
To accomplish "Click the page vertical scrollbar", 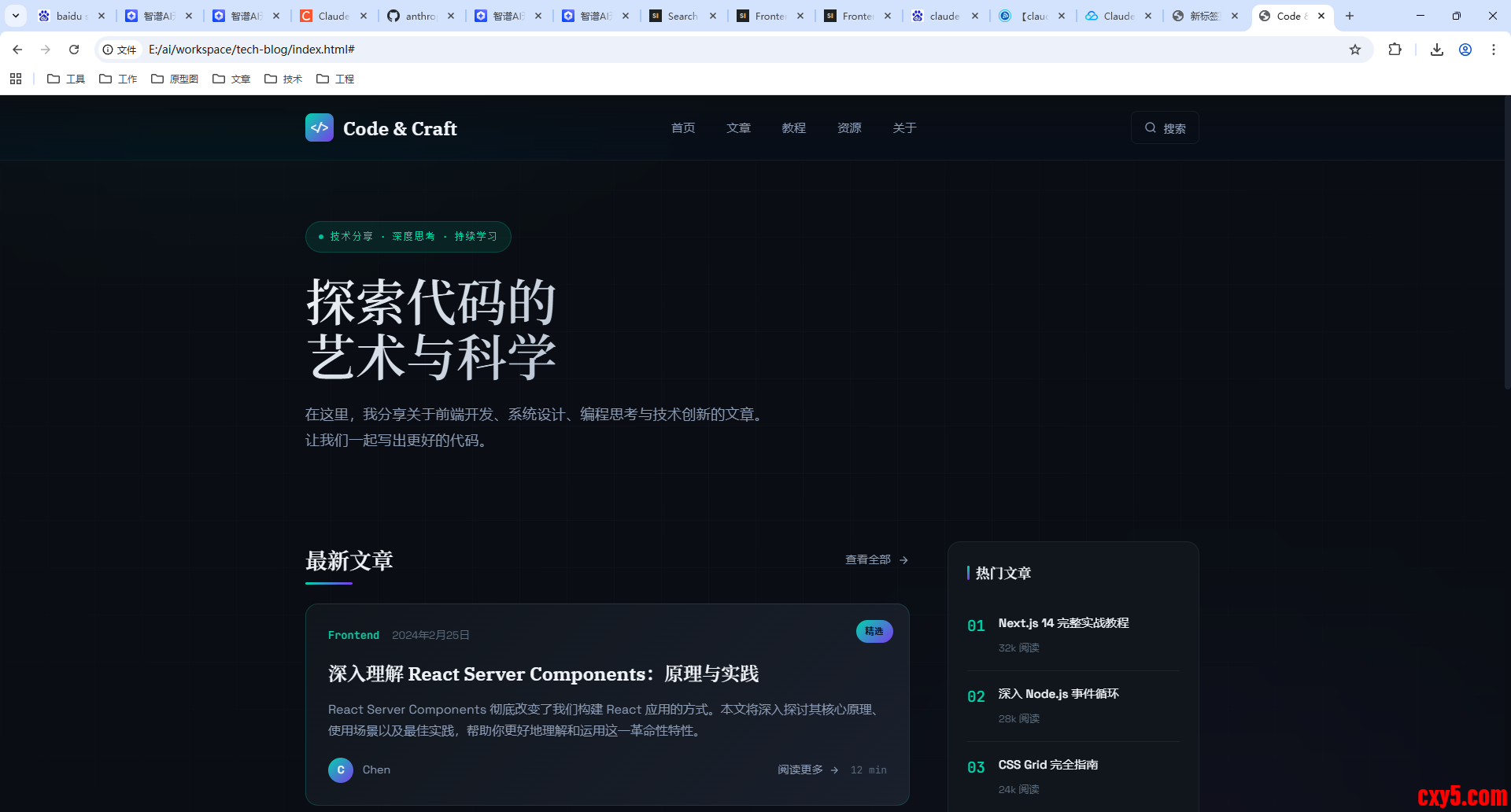I will 1506,244.
